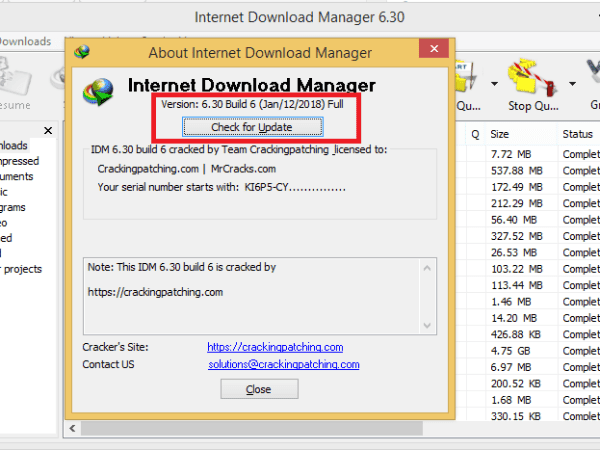Select the Music category
Image resolution: width=600 pixels, height=450 pixels.
point(4,192)
